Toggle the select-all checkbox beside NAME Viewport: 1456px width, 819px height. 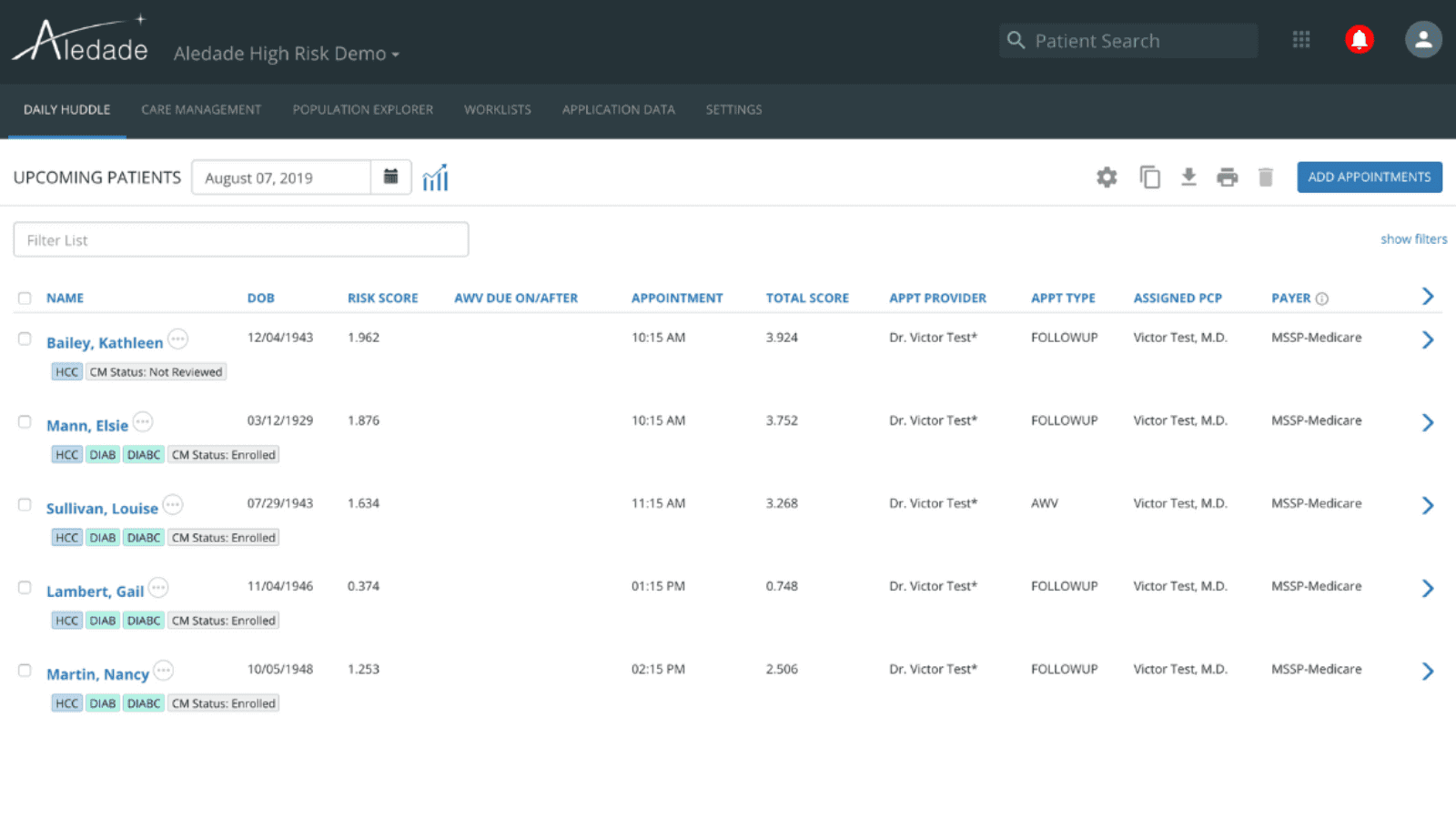[25, 298]
